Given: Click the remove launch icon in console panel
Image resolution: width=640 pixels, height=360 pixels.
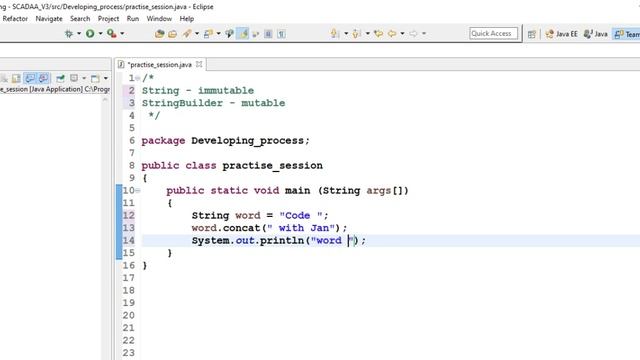Looking at the screenshot, I should [4, 78].
